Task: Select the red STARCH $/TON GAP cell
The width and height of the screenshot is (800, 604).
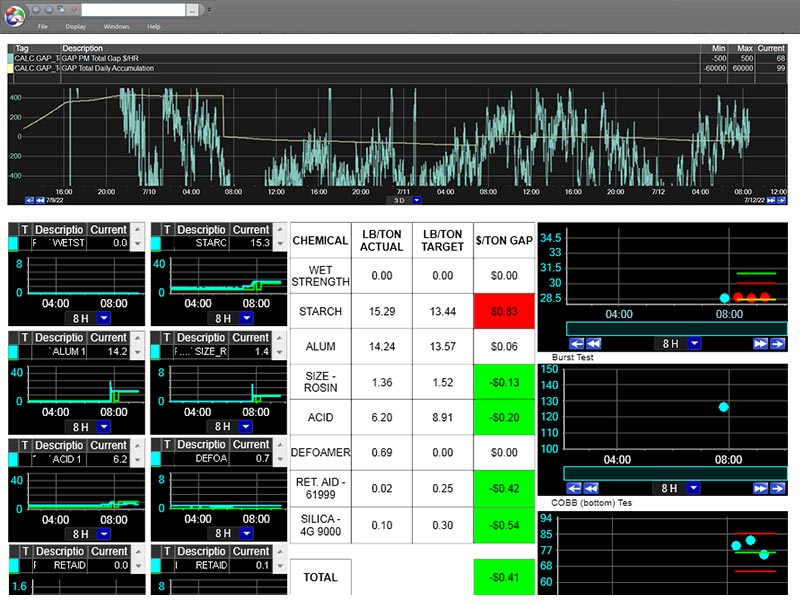Action: click(x=504, y=311)
